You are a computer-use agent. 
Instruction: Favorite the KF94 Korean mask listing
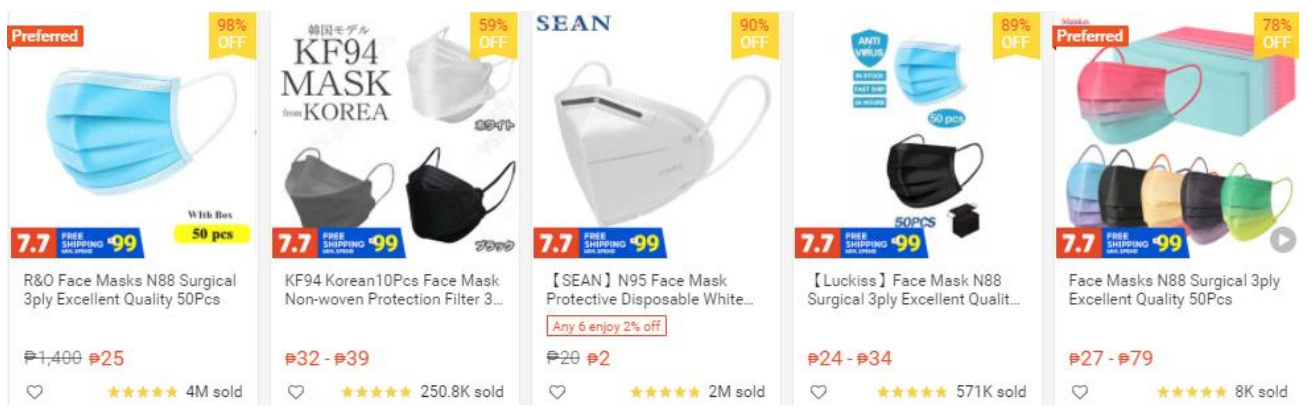pyautogui.click(x=295, y=392)
